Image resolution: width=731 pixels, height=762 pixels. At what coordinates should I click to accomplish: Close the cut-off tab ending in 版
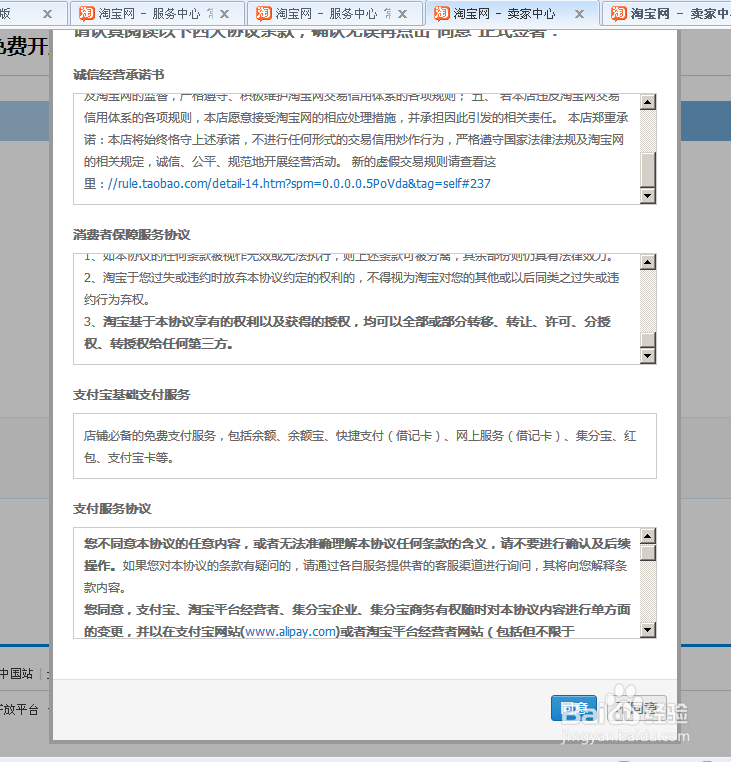(x=47, y=14)
